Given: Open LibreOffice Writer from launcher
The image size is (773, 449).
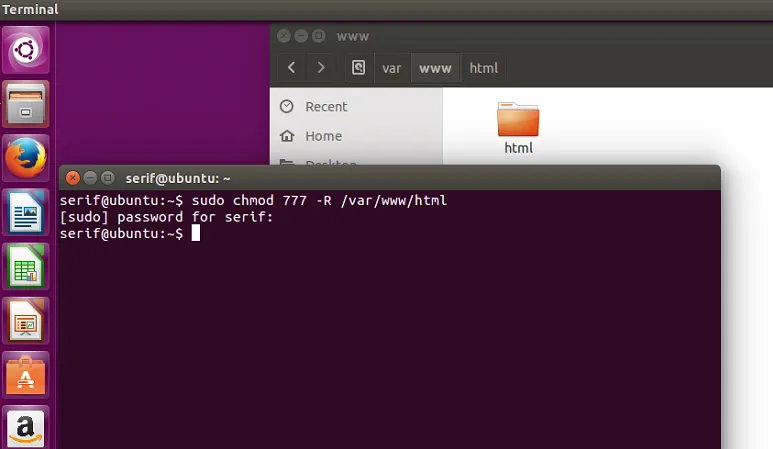Looking at the screenshot, I should tap(26, 212).
